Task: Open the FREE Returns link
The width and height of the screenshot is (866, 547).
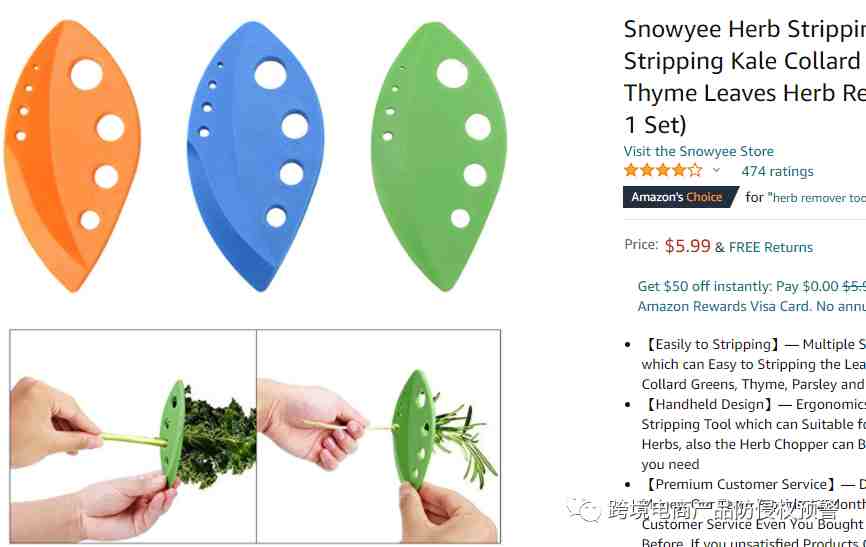Action: tap(770, 247)
